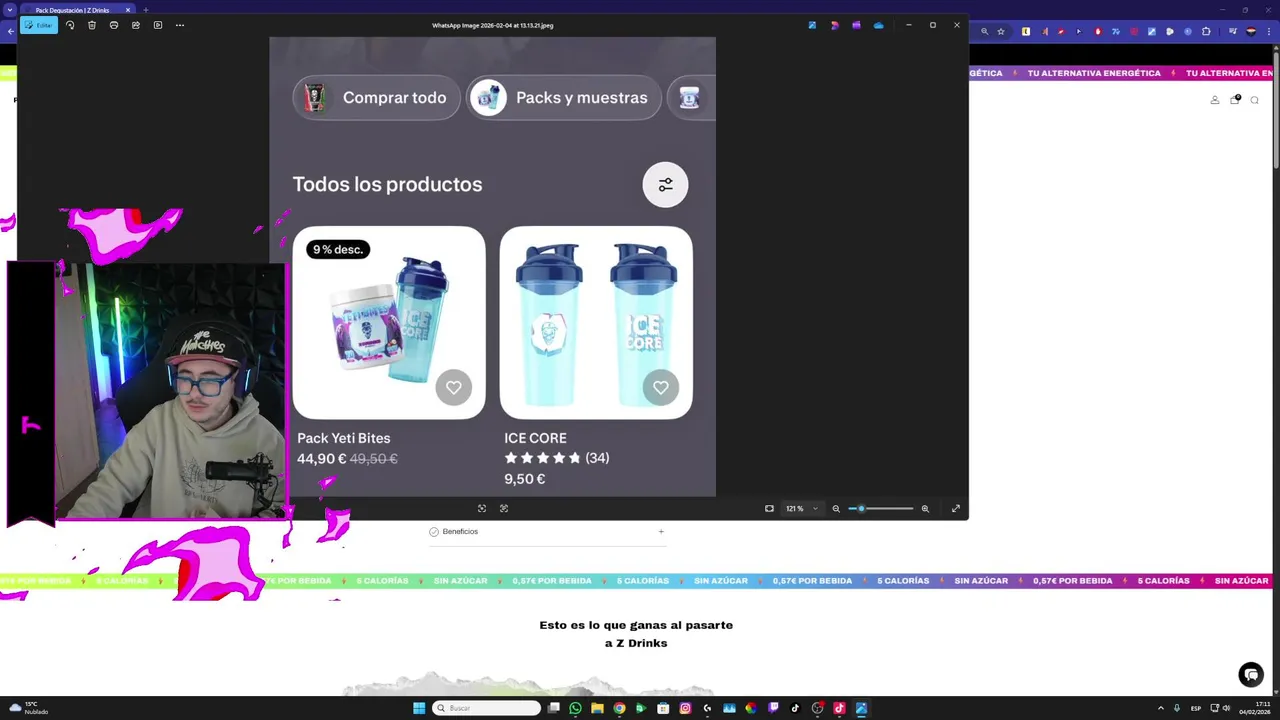Open Twitch from the taskbar
This screenshot has width=1280, height=720.
773,708
